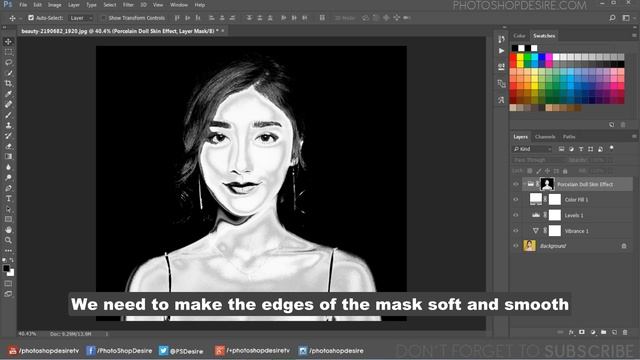Toggle pixel layer filter icon
Image resolution: width=640 pixels, height=360 pixels.
point(562,149)
